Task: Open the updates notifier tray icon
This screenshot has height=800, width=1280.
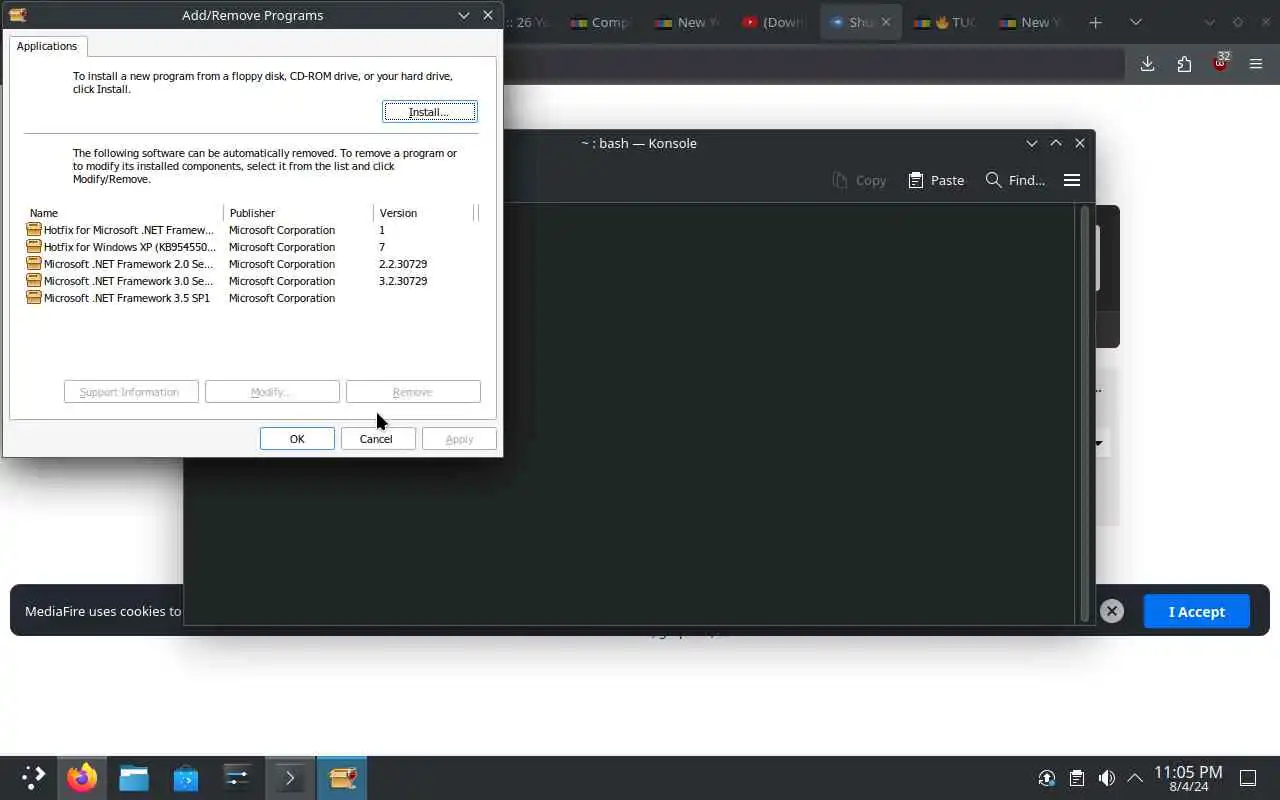Action: (x=1047, y=778)
